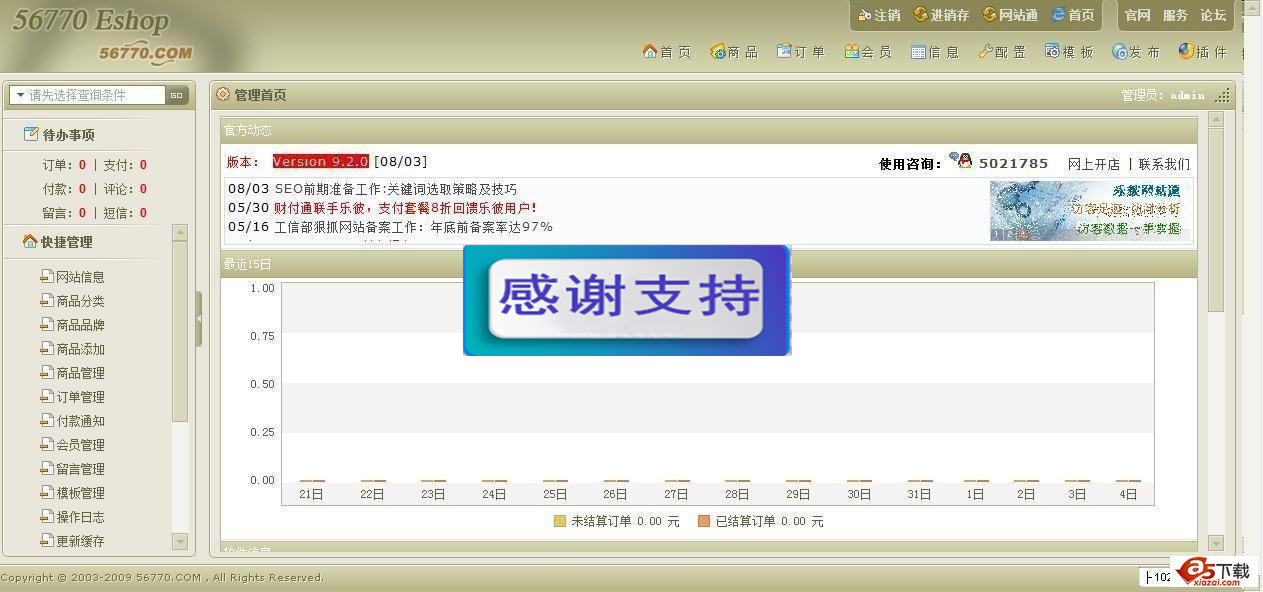1263x592 pixels.
Task: Click the 注销 logout icon at top
Action: pyautogui.click(x=865, y=15)
